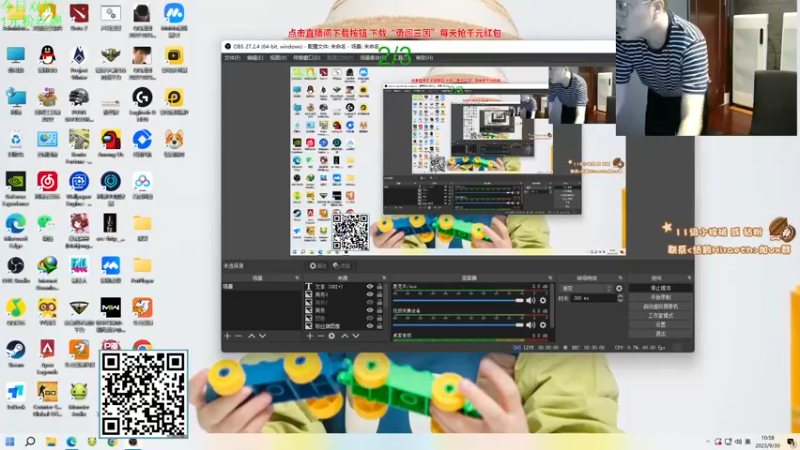The image size is (800, 450).
Task: Open first mixer channel's gear settings
Action: tap(543, 301)
